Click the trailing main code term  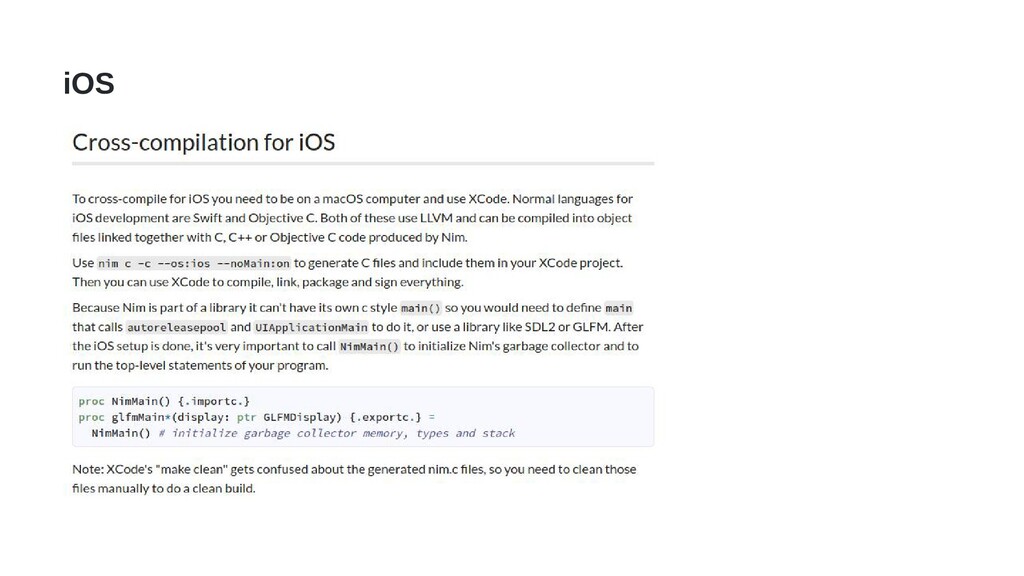618,308
